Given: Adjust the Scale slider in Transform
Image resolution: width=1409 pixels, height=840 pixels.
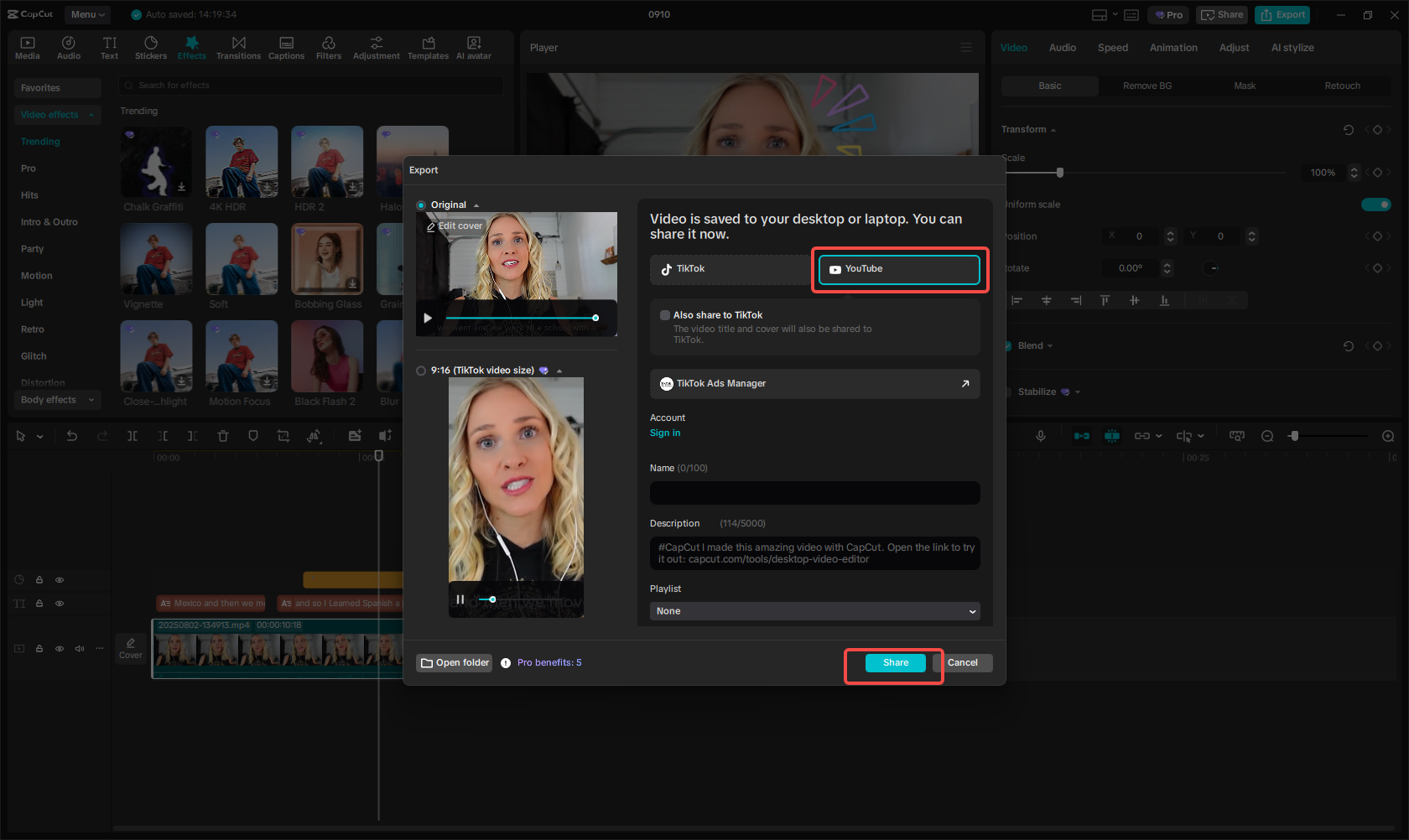Looking at the screenshot, I should pos(1059,172).
